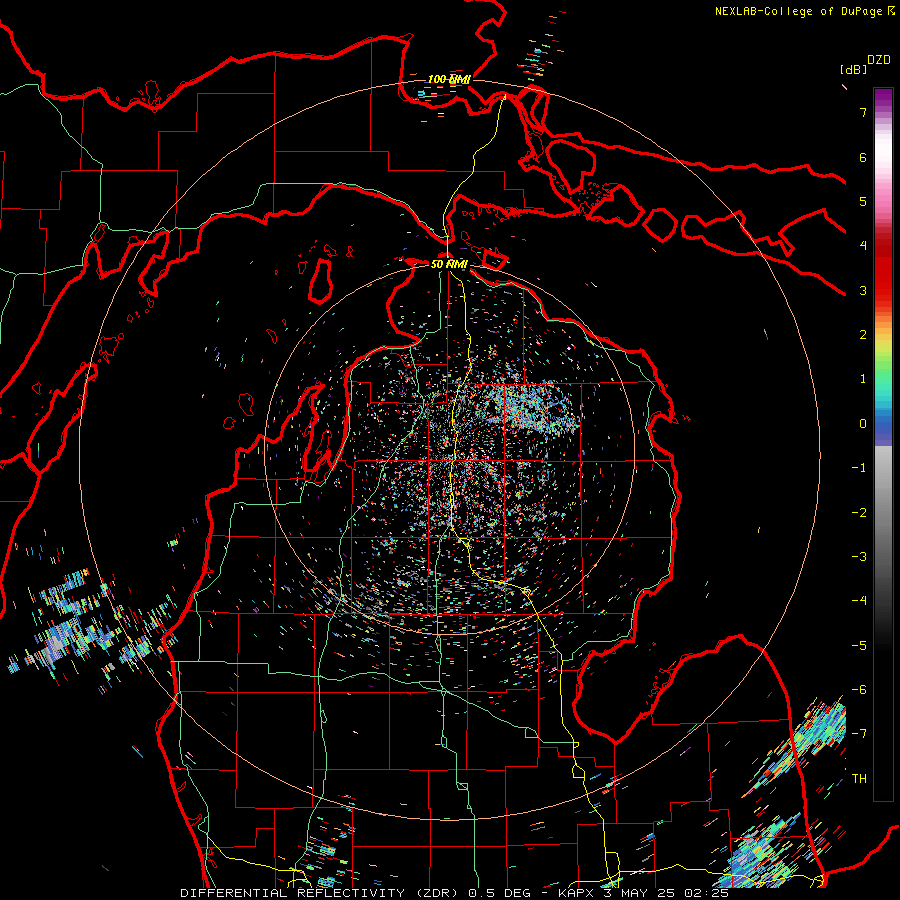
Task: Click the 0.5 DEG elevation text
Action: pyautogui.click(x=501, y=893)
